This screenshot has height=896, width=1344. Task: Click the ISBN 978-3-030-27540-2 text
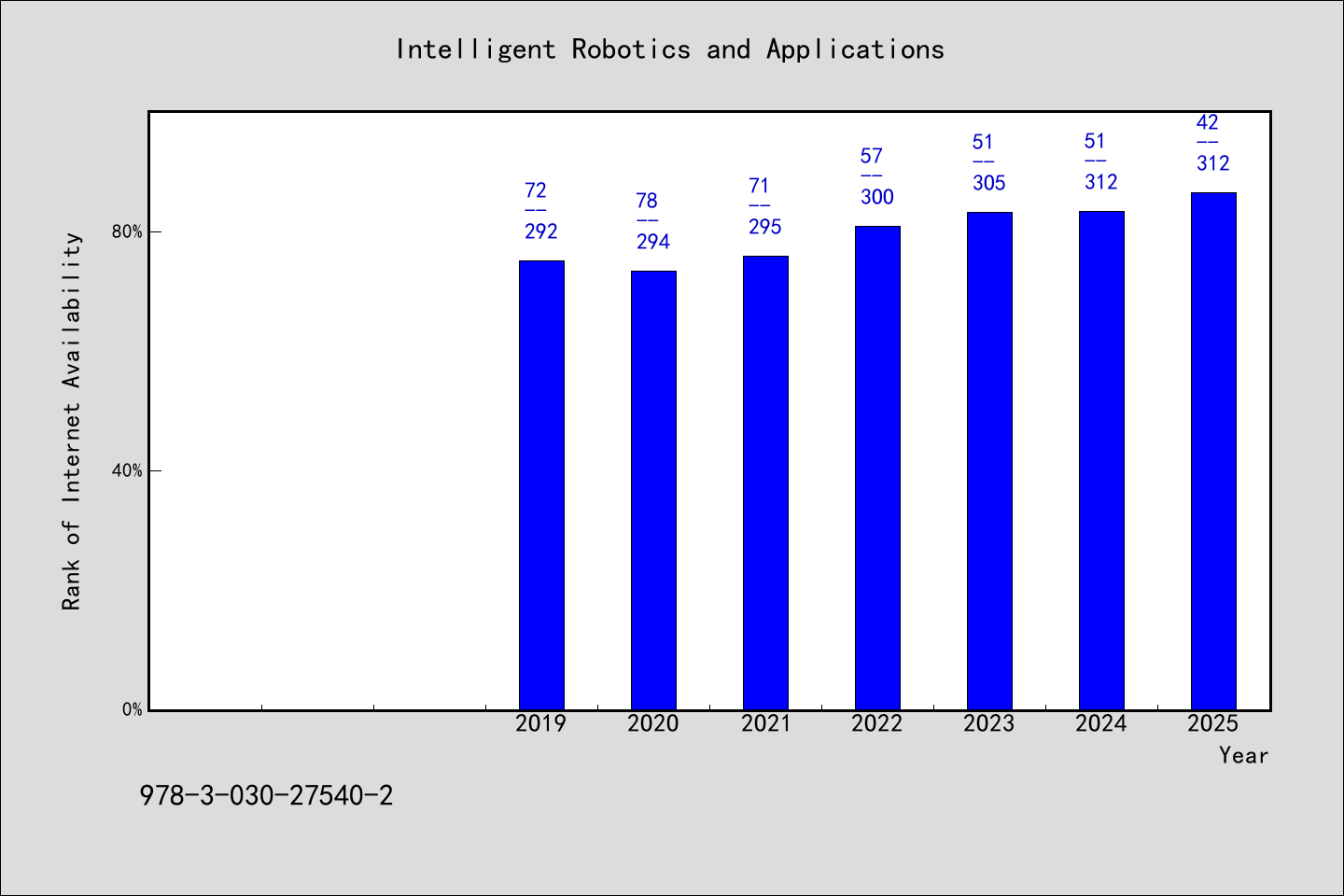266,796
